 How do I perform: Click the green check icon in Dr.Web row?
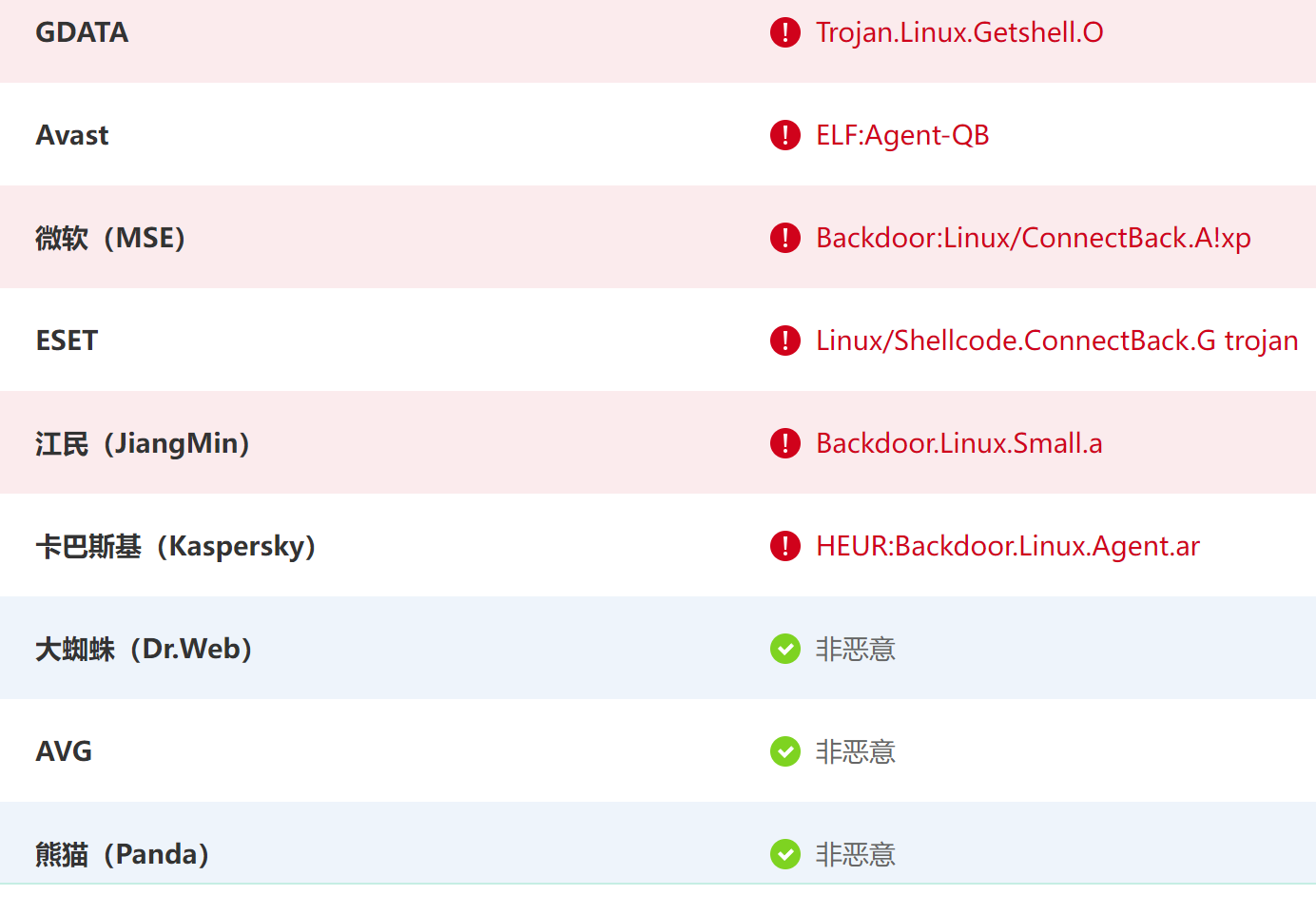(x=785, y=649)
